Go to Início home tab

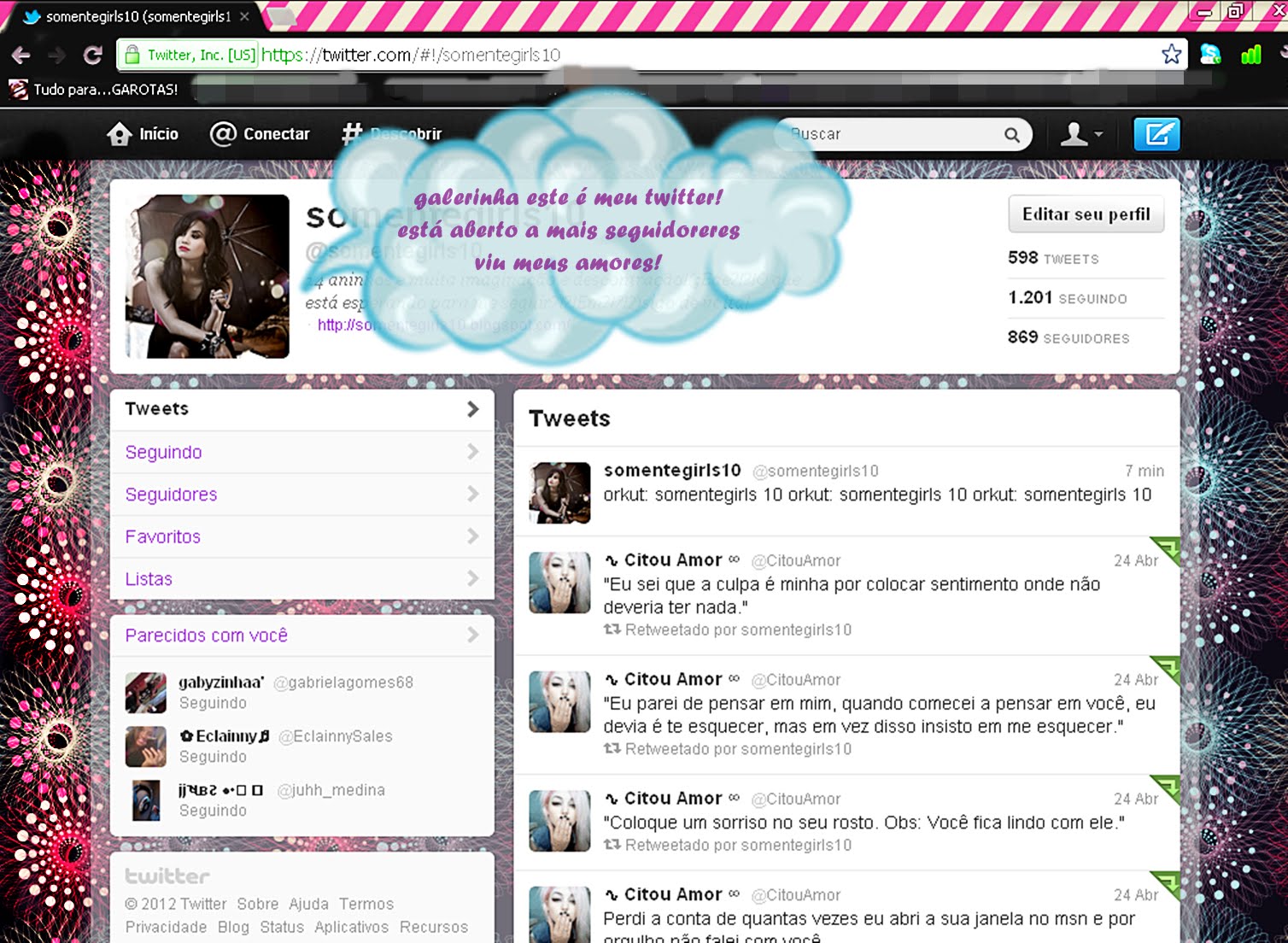pos(143,134)
